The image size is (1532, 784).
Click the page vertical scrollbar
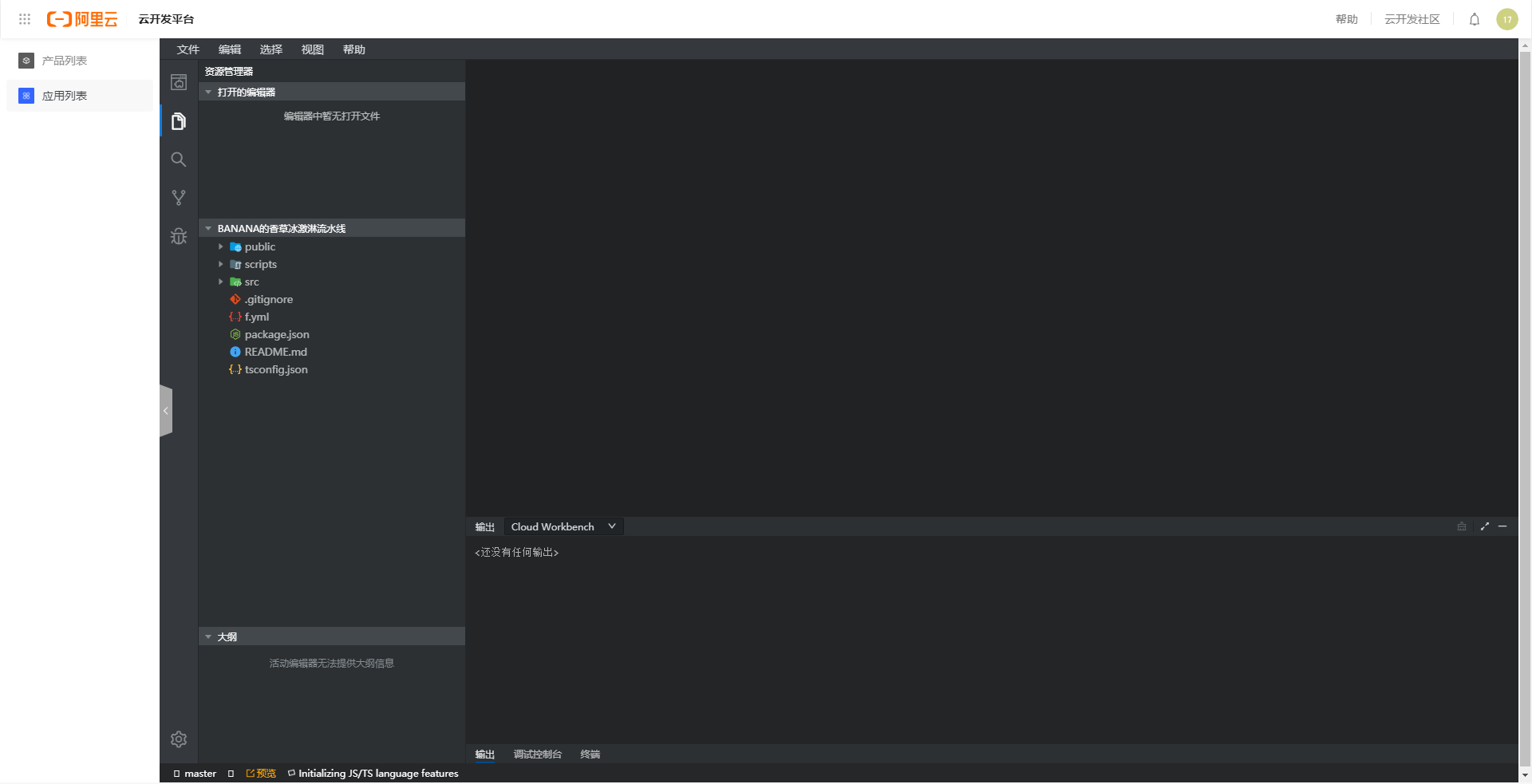[1525, 409]
